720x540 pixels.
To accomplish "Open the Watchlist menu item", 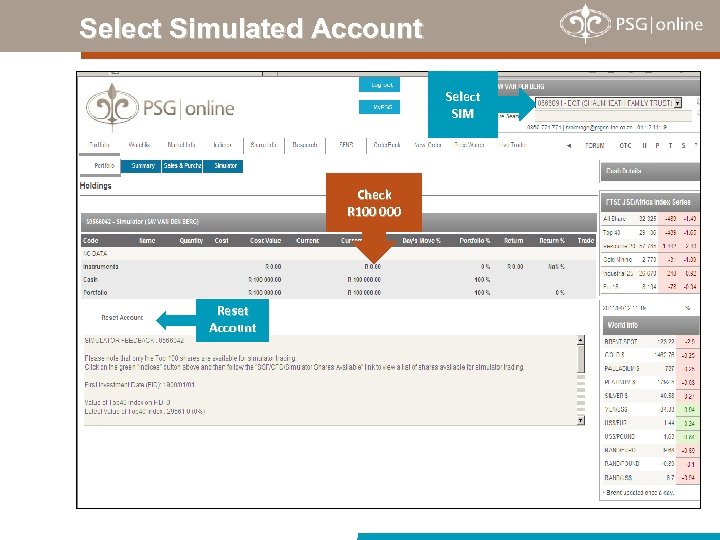I will click(139, 145).
